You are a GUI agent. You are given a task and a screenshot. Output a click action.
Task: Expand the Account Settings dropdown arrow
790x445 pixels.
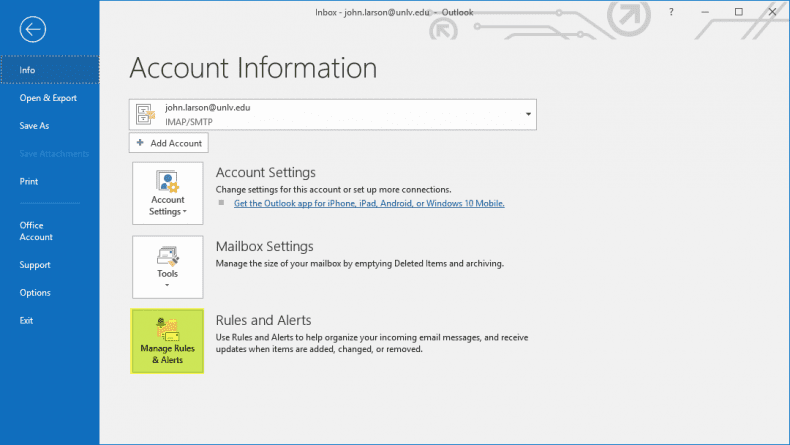click(185, 212)
